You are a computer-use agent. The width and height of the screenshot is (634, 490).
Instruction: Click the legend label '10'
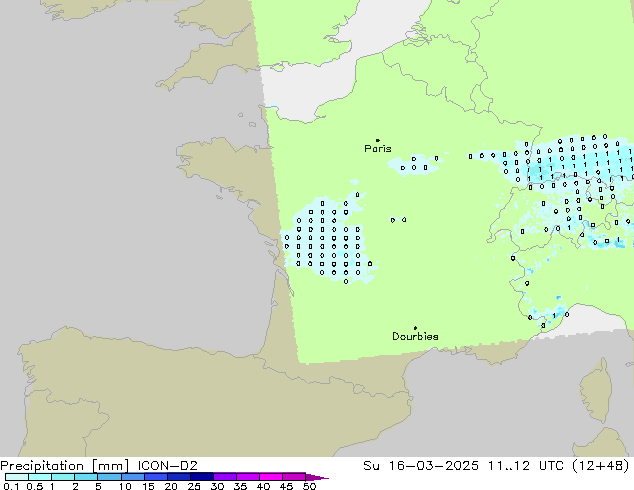tap(125, 486)
